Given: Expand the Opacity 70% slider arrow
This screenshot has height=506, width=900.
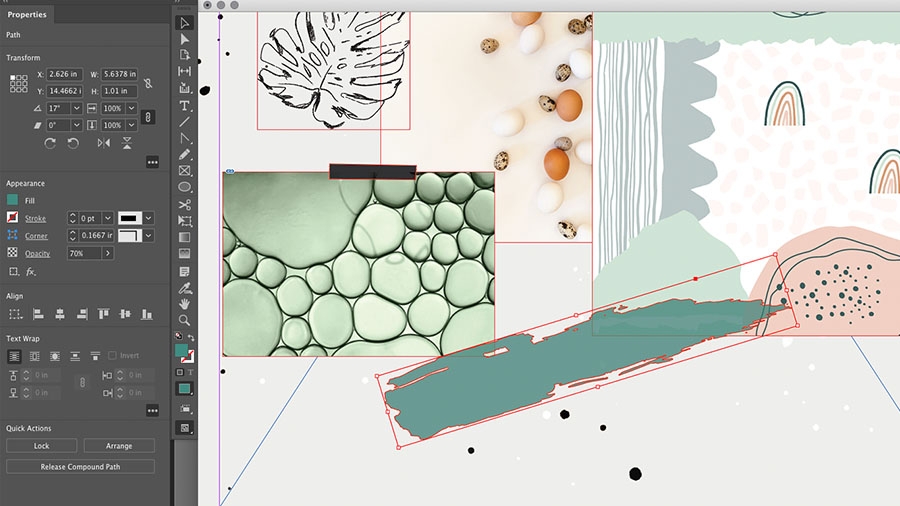Looking at the screenshot, I should click(107, 253).
